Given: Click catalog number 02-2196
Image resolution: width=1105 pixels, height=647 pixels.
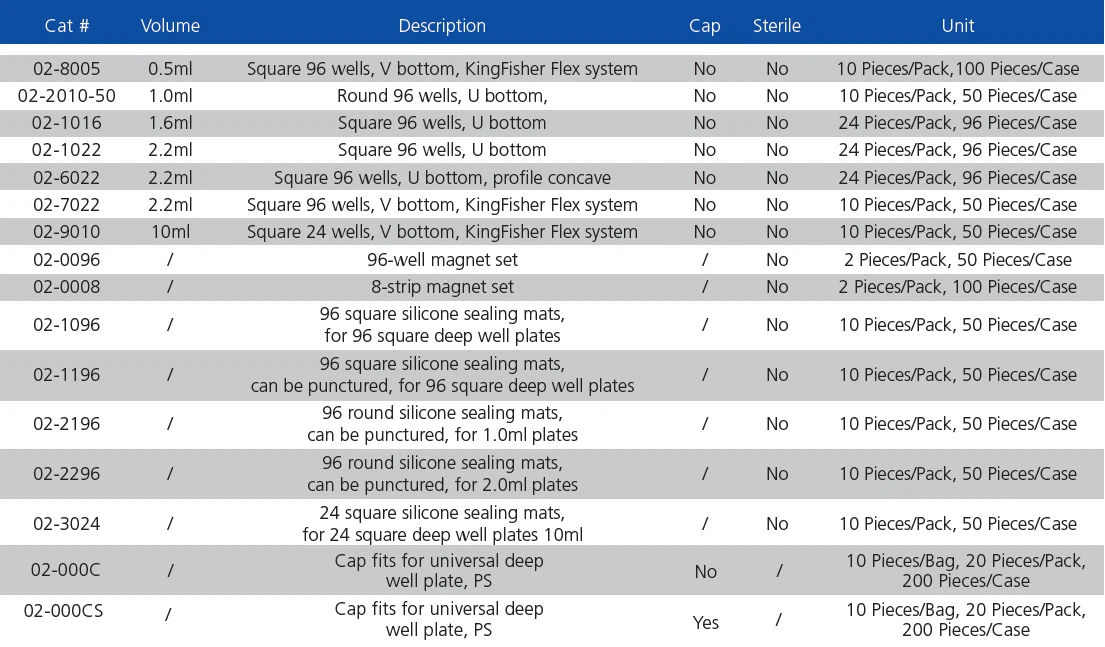Looking at the screenshot, I should click(66, 424).
